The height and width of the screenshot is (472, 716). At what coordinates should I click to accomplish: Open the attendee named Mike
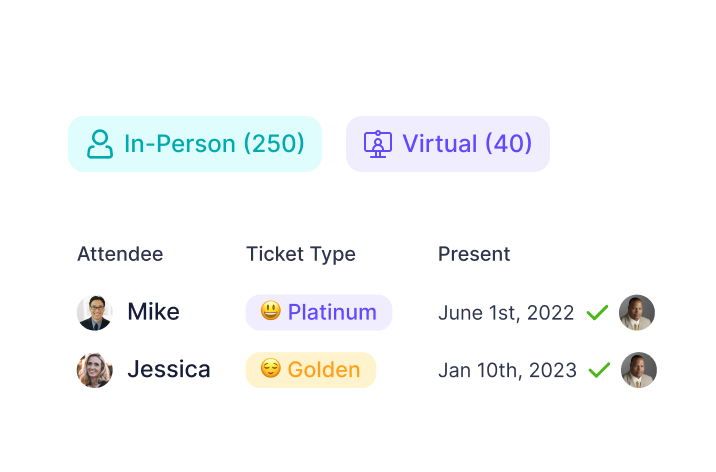pos(153,312)
